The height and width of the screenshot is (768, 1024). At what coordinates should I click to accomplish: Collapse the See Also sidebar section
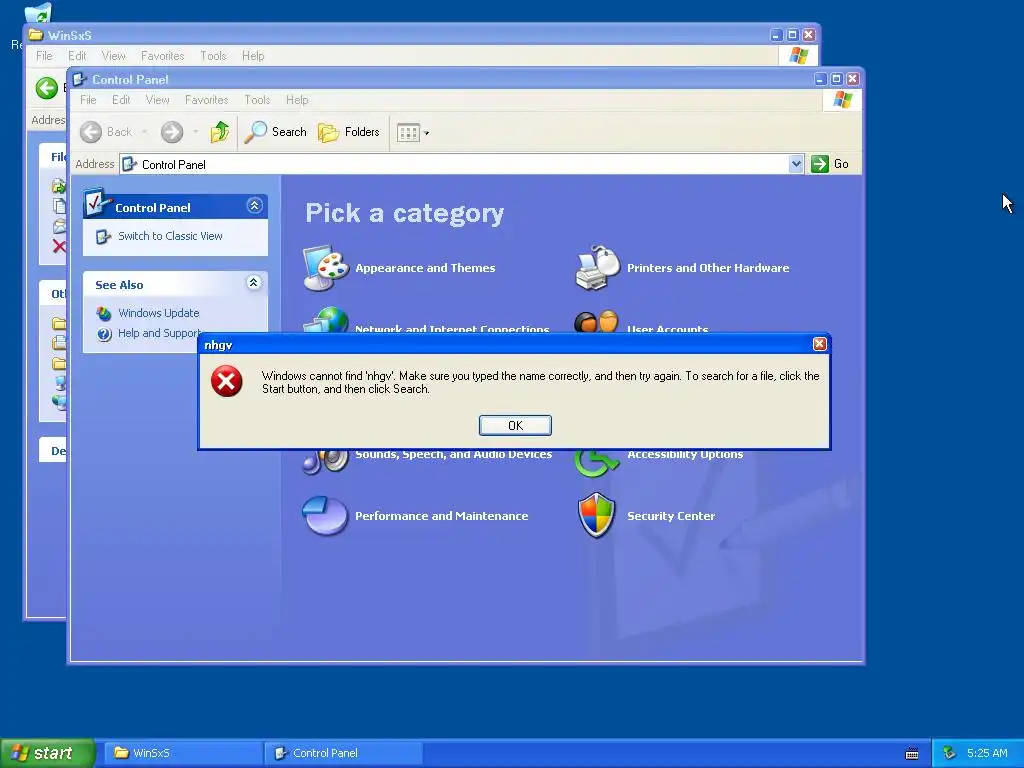click(x=254, y=283)
